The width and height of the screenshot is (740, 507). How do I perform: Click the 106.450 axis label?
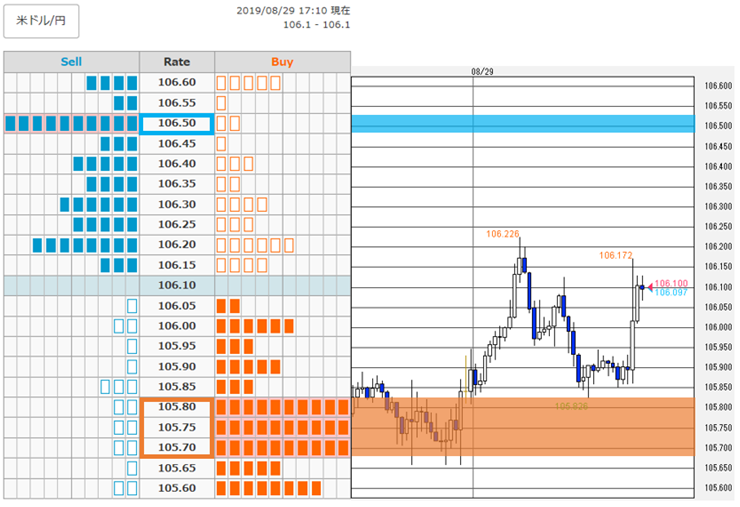pos(718,146)
